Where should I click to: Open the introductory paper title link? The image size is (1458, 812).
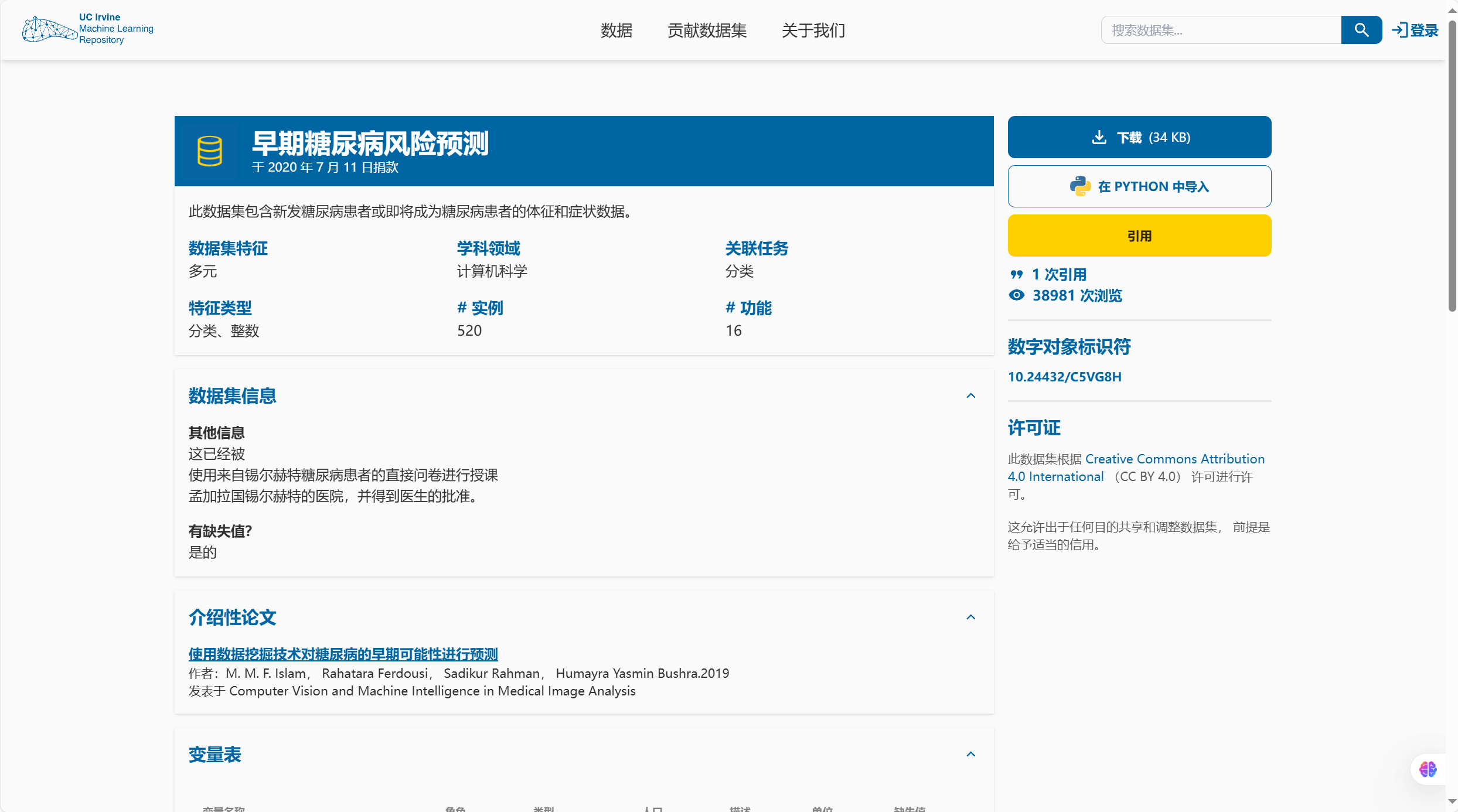click(x=343, y=654)
